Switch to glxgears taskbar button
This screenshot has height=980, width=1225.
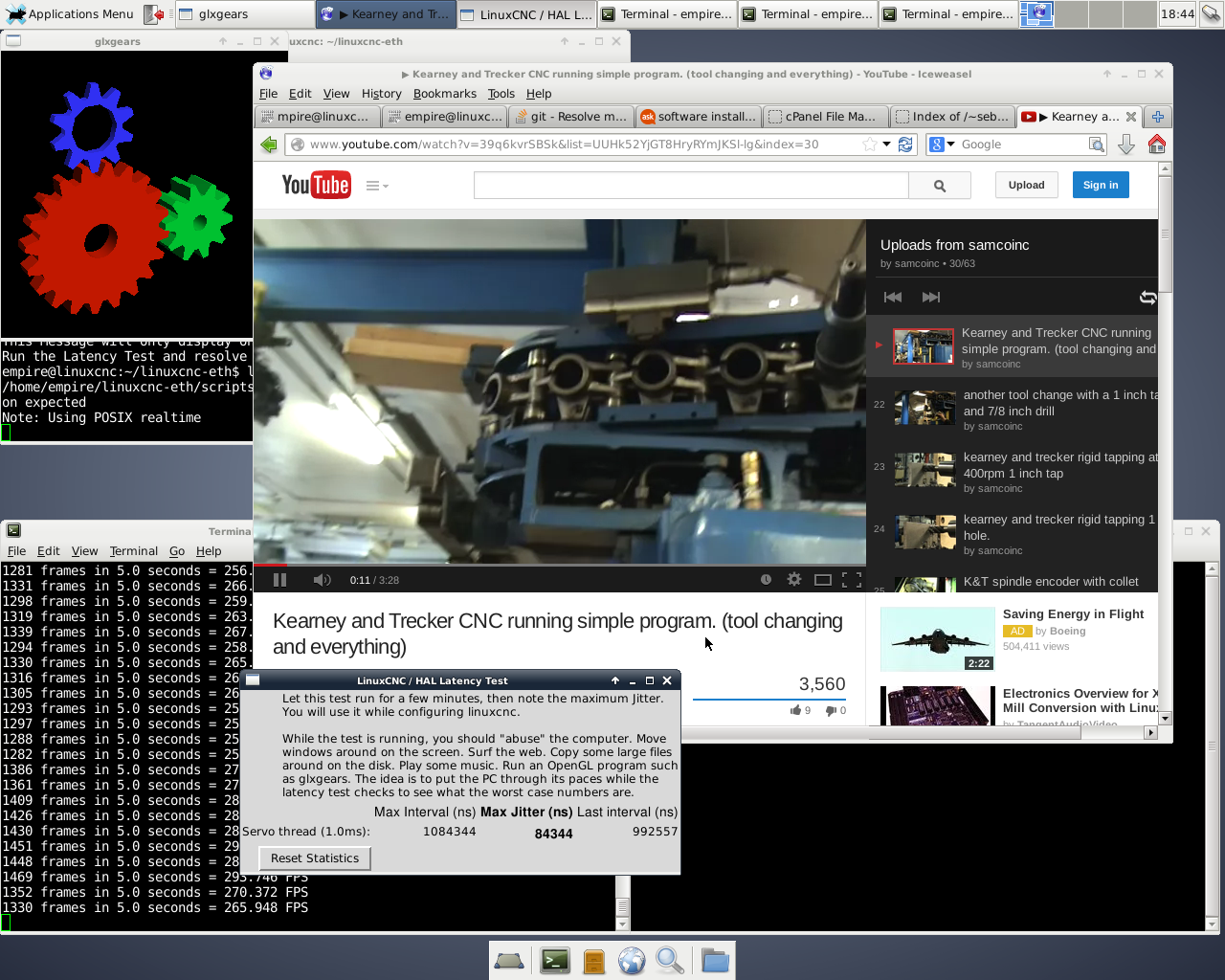[x=245, y=14]
